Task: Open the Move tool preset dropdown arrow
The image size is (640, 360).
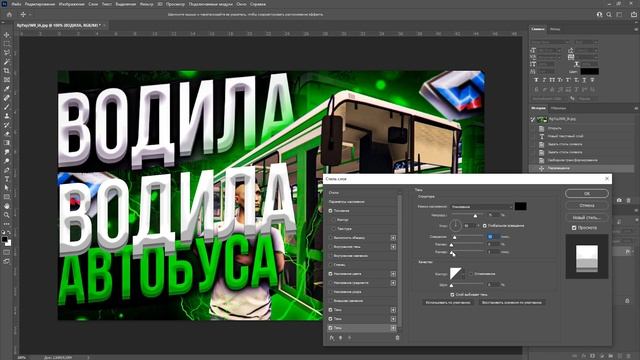Action: pyautogui.click(x=30, y=14)
